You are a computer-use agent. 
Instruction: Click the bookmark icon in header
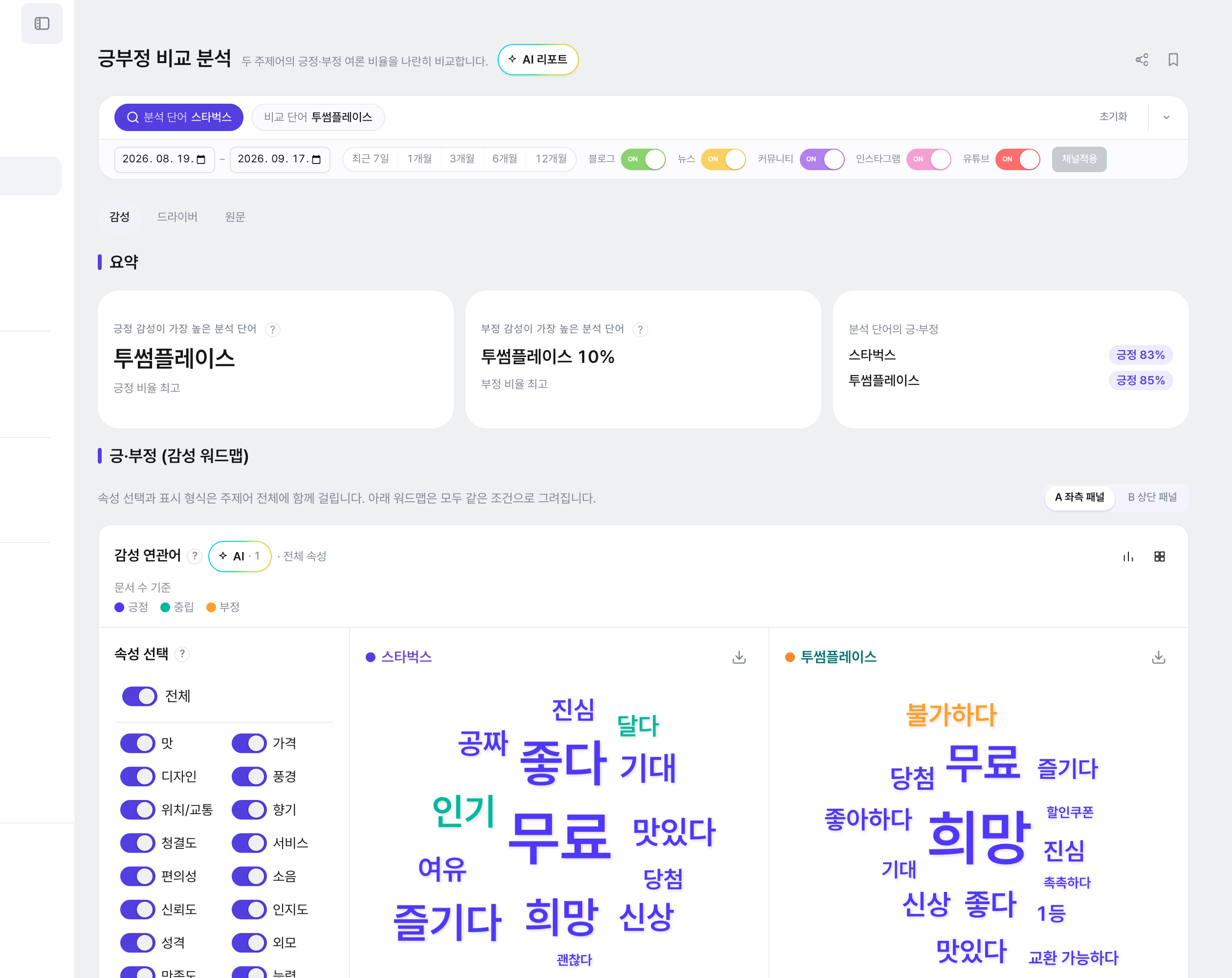click(x=1173, y=60)
